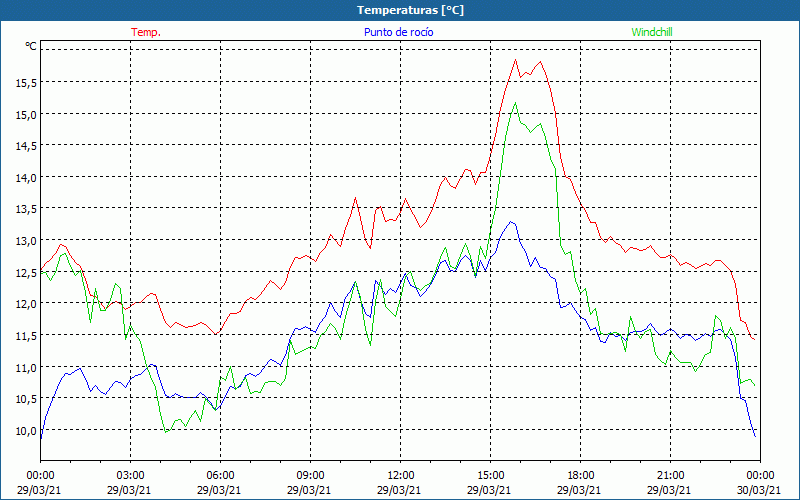This screenshot has height=500, width=800.
Task: Click the °C unit label on axis
Action: pyautogui.click(x=31, y=46)
